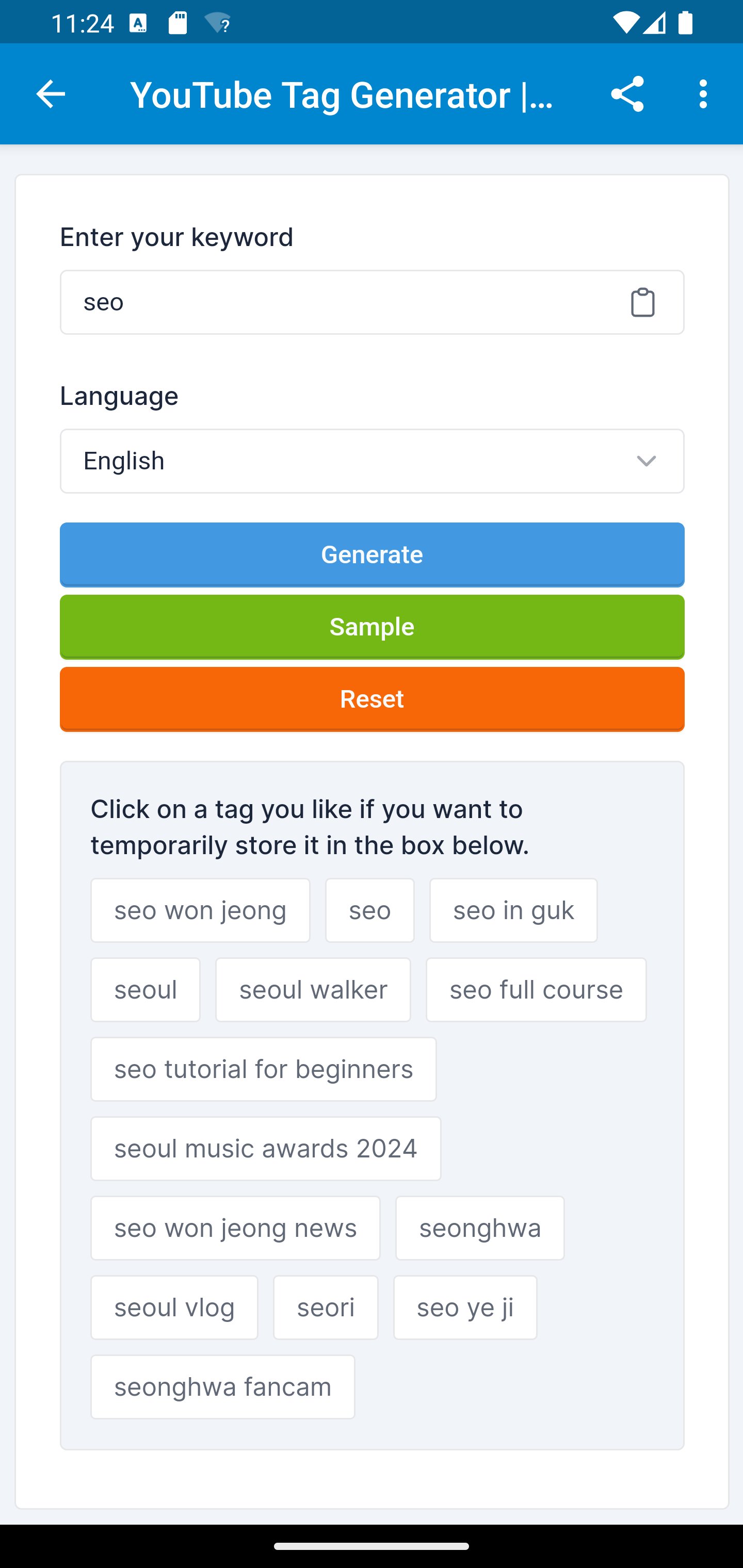Tap the "seori" tag chip
This screenshot has width=743, height=1568.
point(325,1308)
